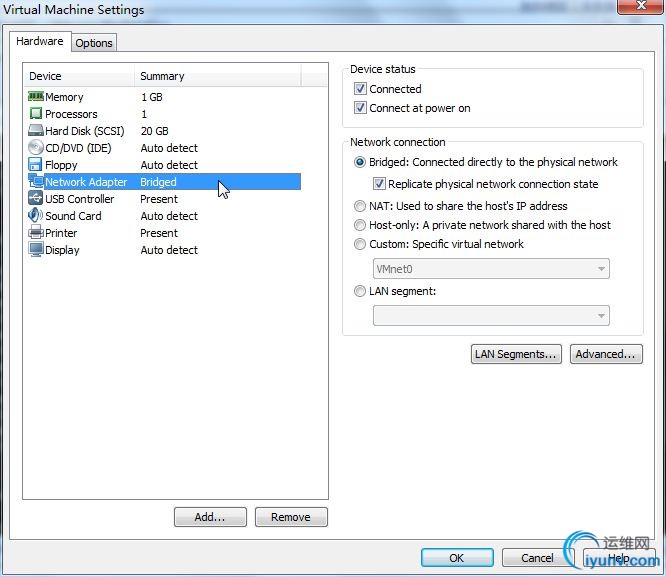Switch to the Hardware tab

40,41
